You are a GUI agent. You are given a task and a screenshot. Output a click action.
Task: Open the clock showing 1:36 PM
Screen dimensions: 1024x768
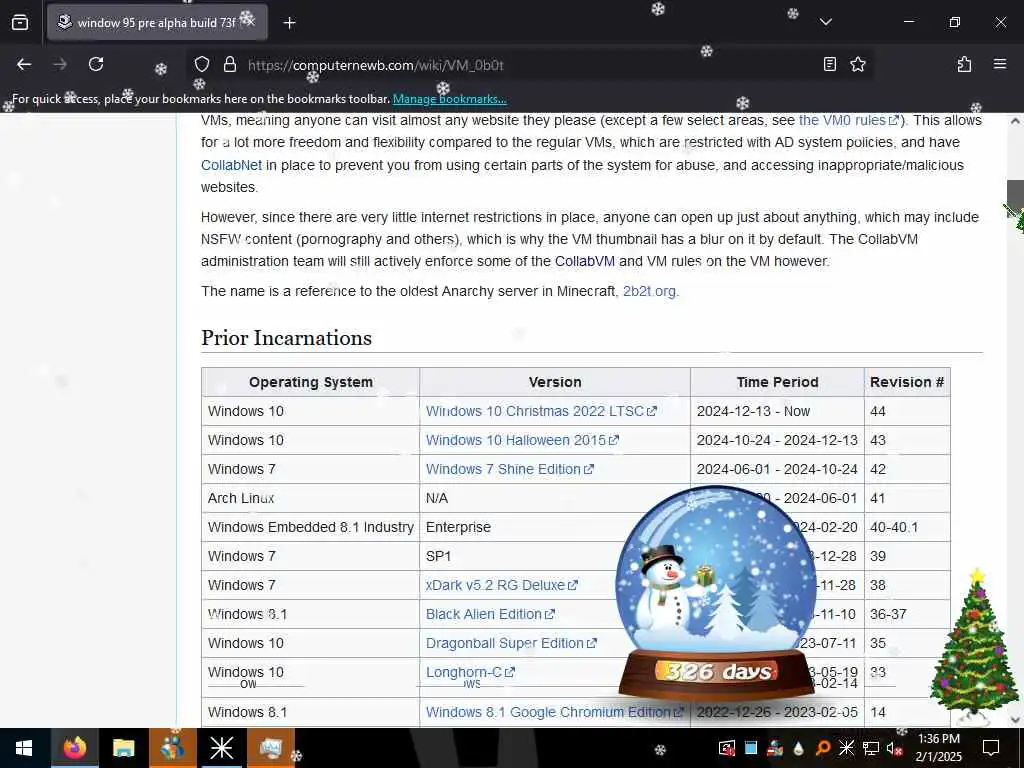(938, 748)
